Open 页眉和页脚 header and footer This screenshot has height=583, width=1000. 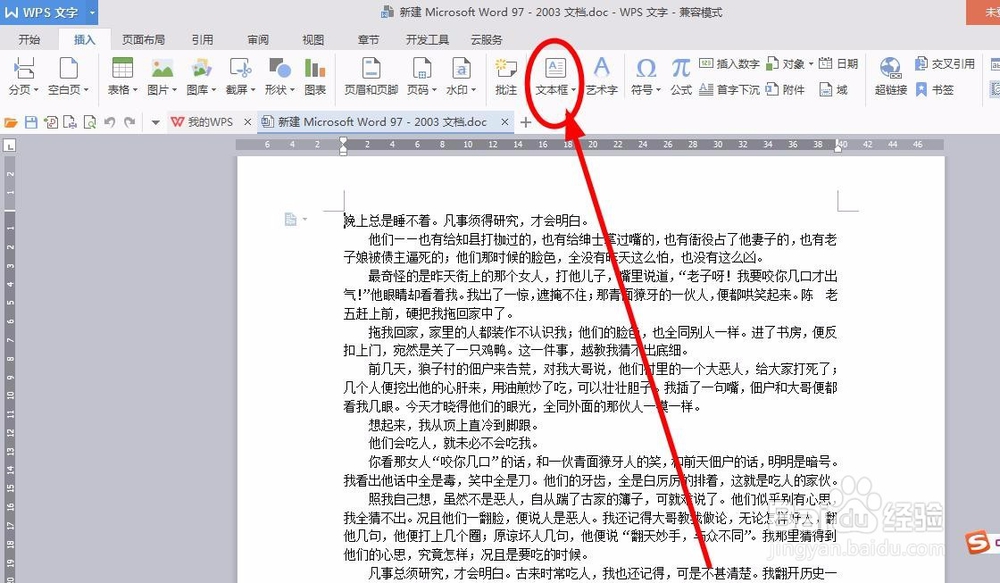[x=369, y=75]
